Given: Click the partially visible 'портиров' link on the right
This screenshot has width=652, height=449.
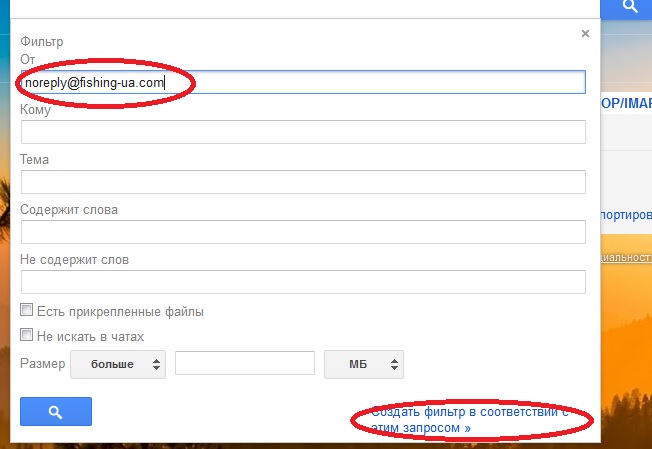Looking at the screenshot, I should coord(624,214).
